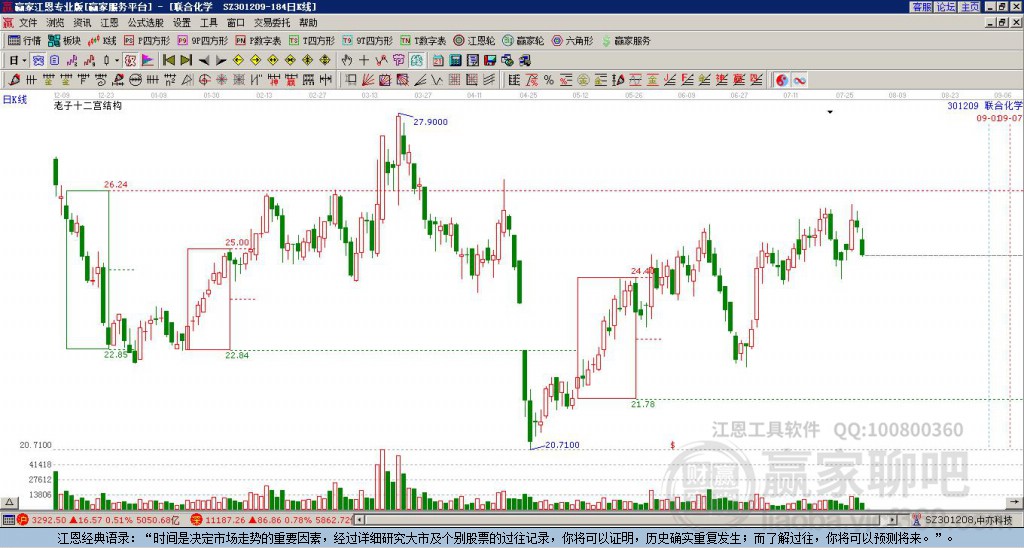Open the 9T四方形 tool
Screen dimensions: 1024x548
[367, 40]
